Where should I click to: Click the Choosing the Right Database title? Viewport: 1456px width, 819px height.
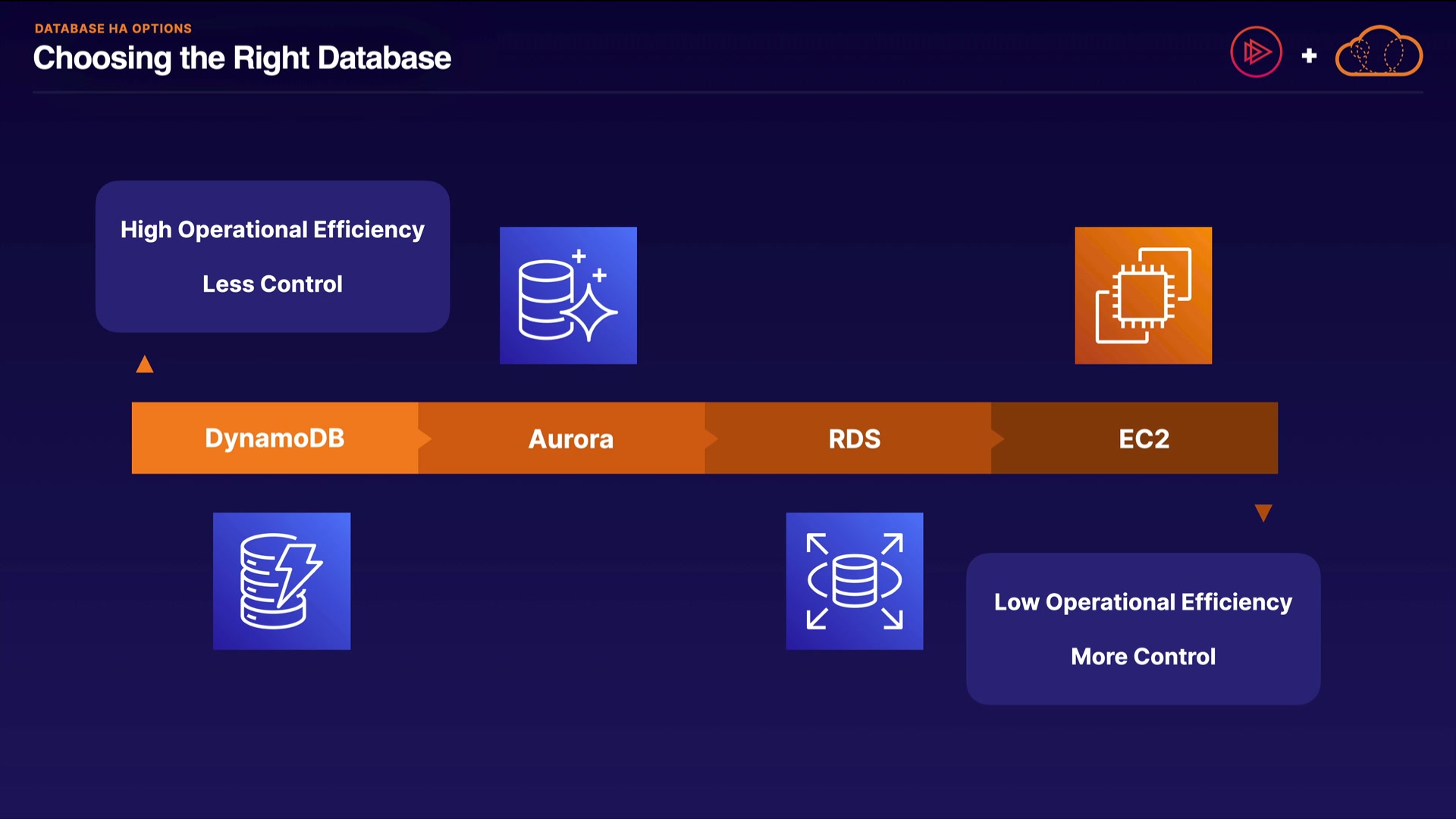pyautogui.click(x=242, y=58)
